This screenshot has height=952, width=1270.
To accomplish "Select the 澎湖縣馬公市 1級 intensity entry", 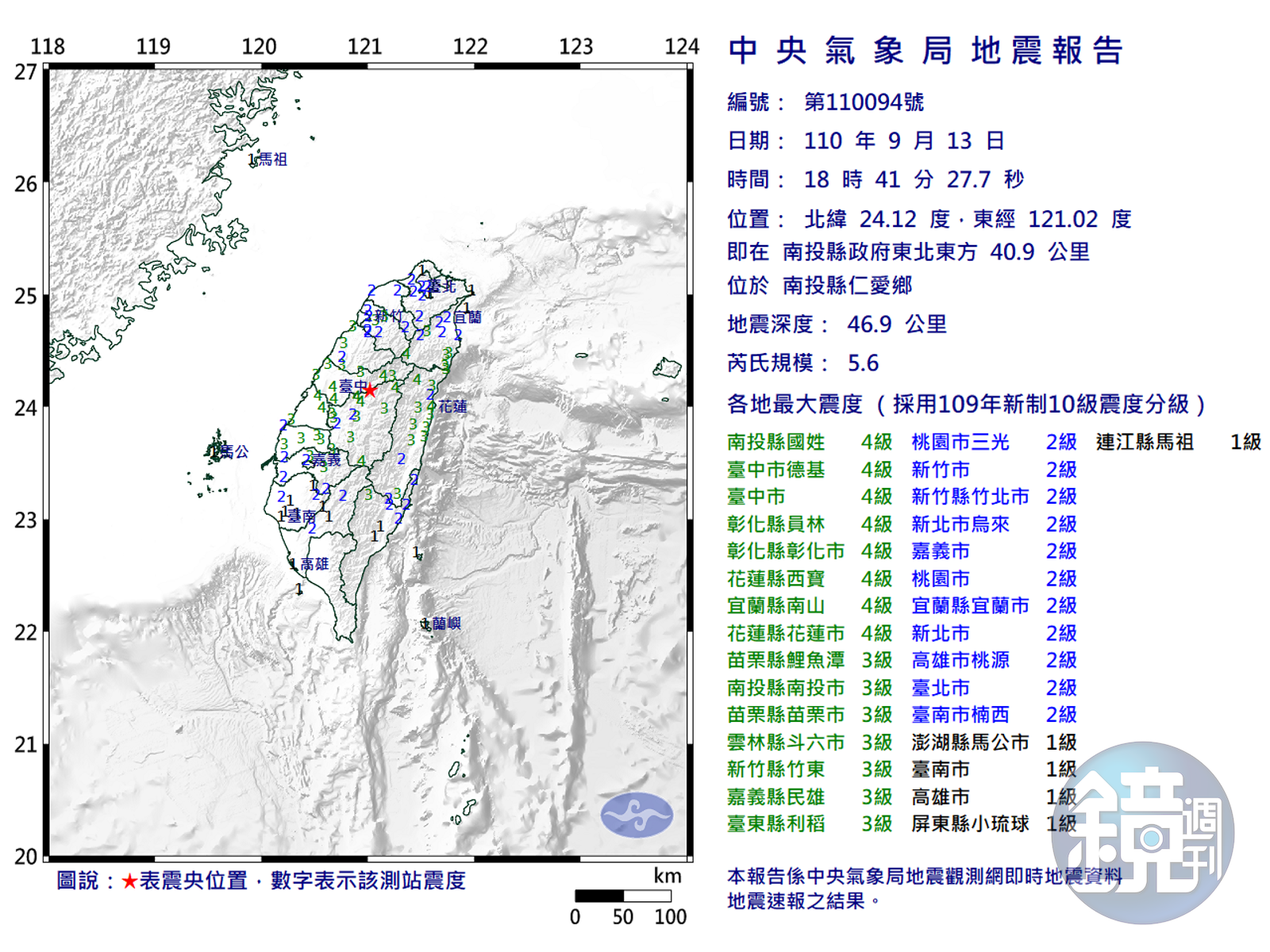I will coord(993,743).
